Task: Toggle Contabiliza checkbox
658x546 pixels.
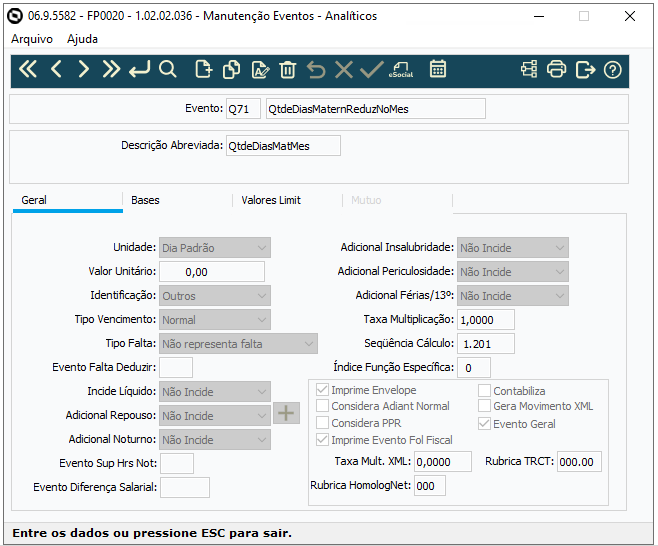Action: 484,391
